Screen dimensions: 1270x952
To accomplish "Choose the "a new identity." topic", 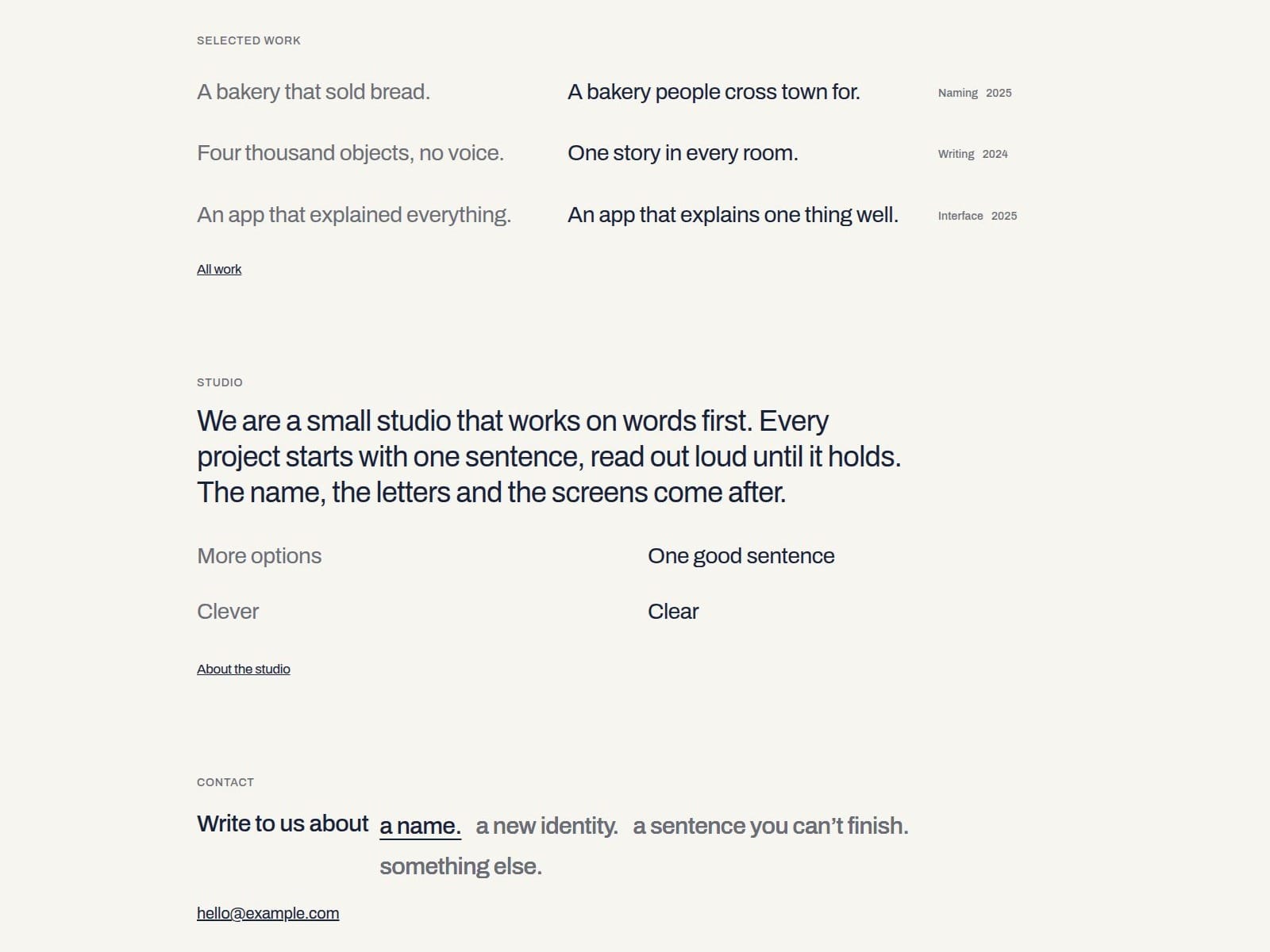I will (x=547, y=826).
